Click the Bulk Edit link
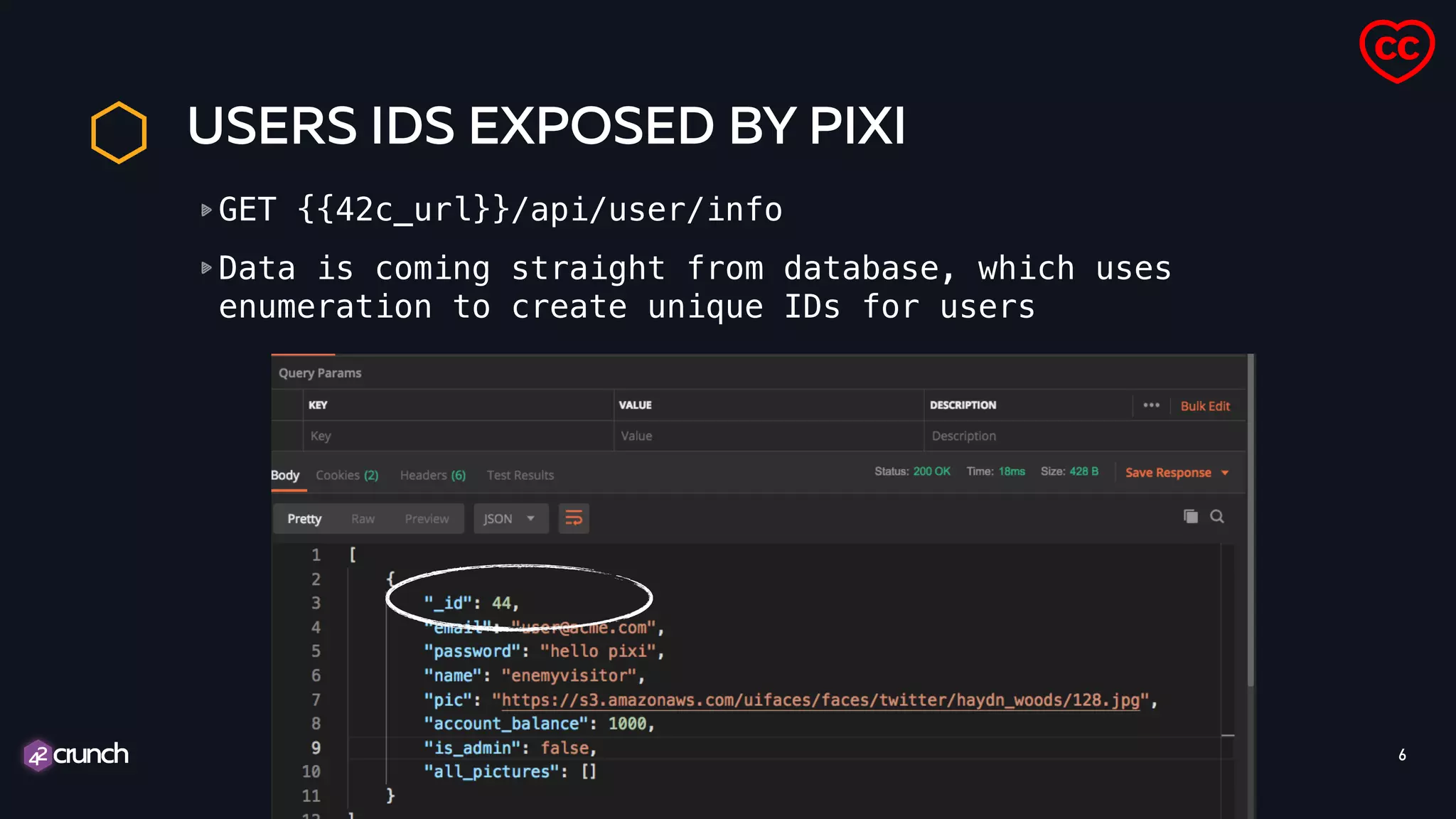This screenshot has height=819, width=1456. 1204,406
